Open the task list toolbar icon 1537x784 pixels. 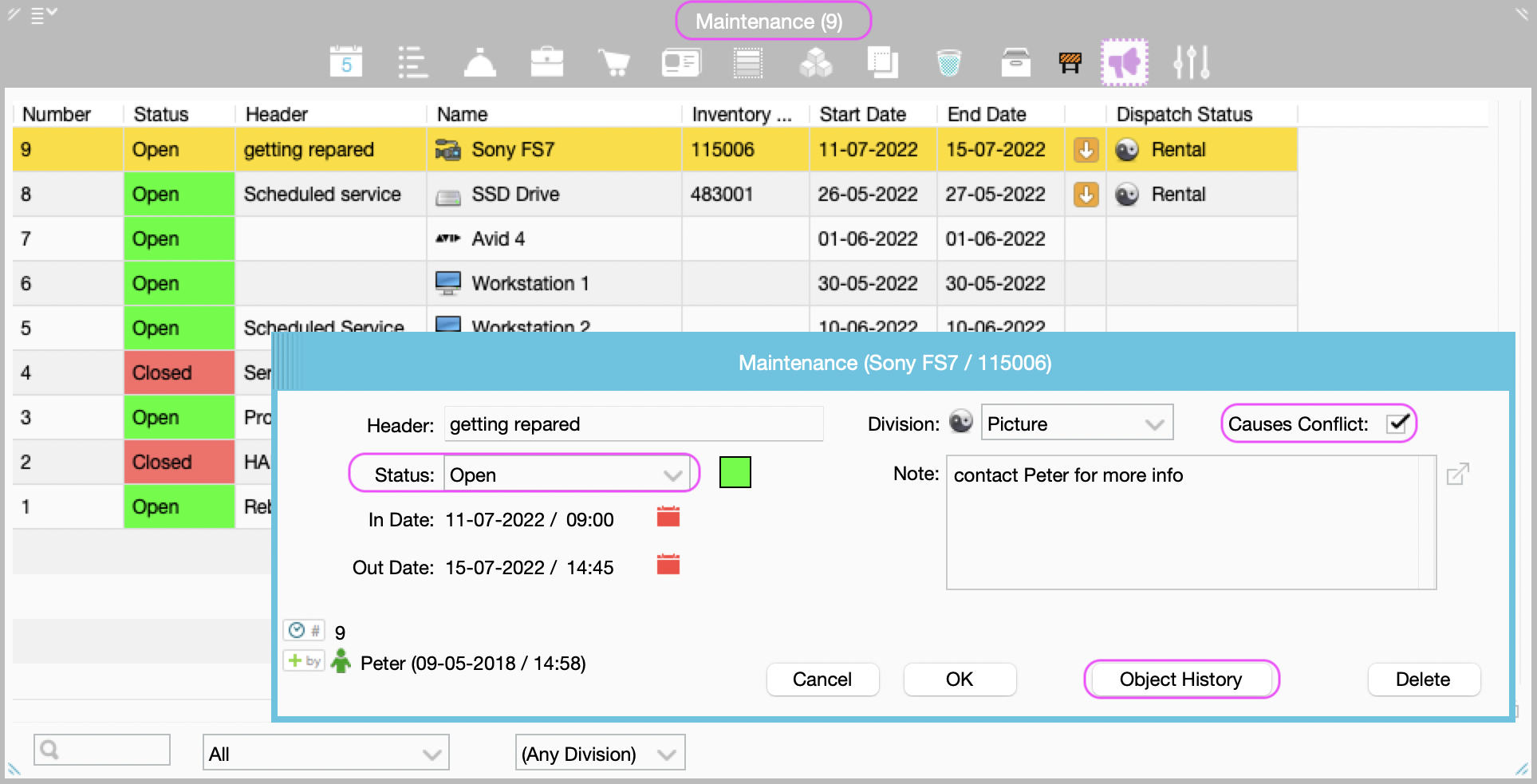(x=413, y=61)
